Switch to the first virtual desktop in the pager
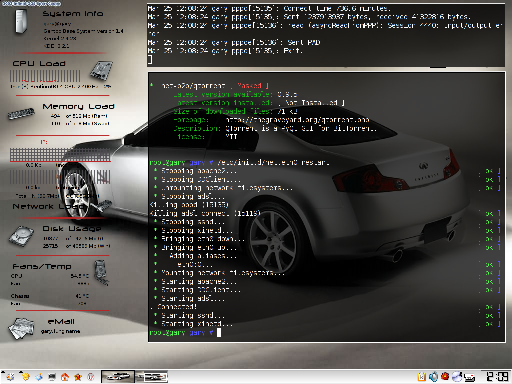512x384 pixels. (x=118, y=377)
